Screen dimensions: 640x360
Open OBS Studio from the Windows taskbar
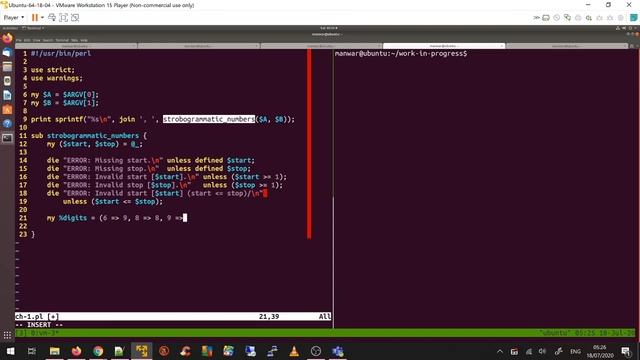pos(316,351)
